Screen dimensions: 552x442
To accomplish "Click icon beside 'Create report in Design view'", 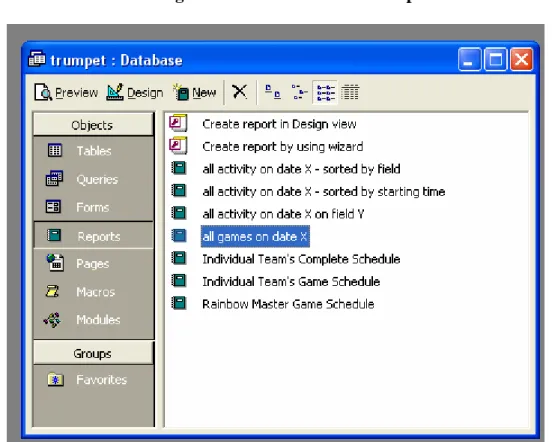I will pyautogui.click(x=178, y=123).
